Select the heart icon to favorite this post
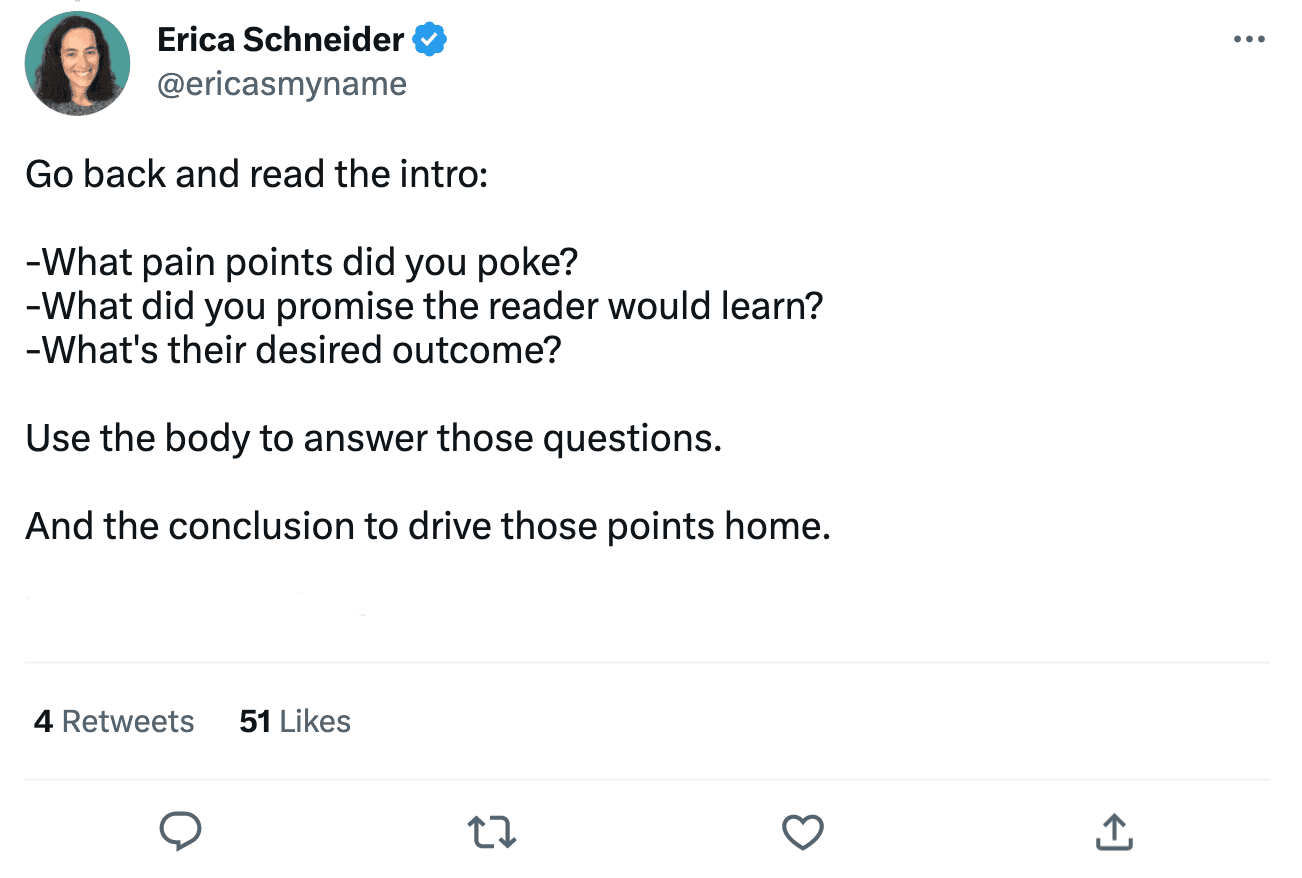The height and width of the screenshot is (878, 1302). [x=802, y=831]
